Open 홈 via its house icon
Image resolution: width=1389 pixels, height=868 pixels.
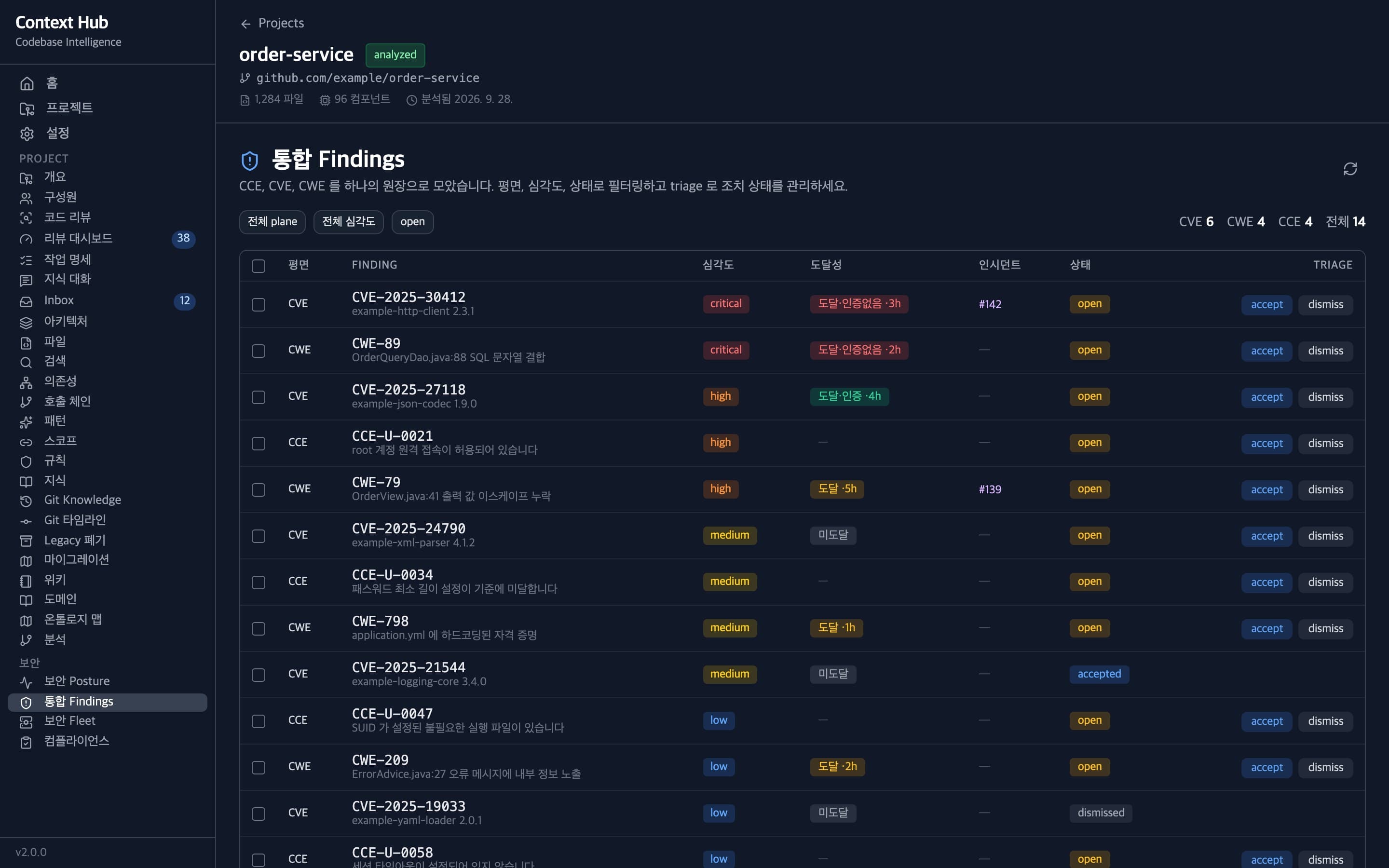(x=27, y=83)
